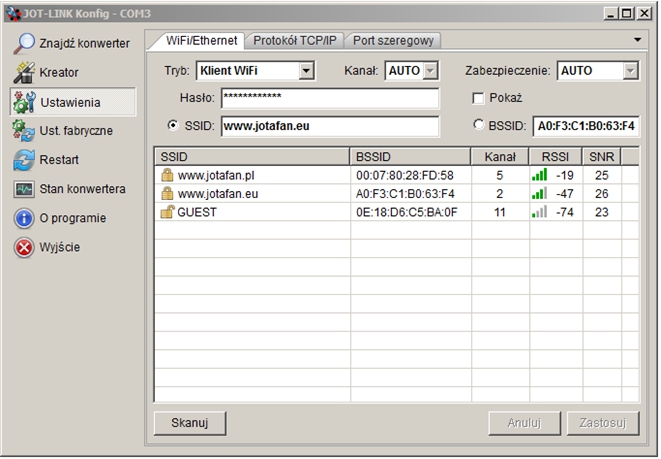Viewport: 661px width, 459px height.
Task: Click the O programie info icon
Action: point(25,218)
